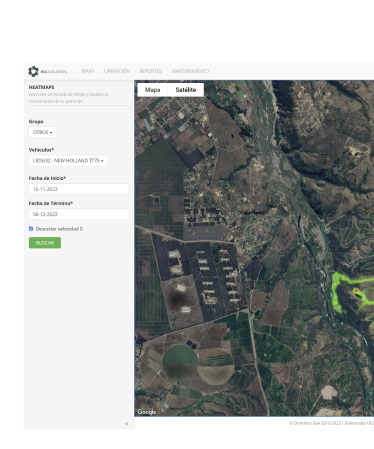Screen dimensions: 374x449
Task: Click the HEATMAPS panel title
Action: (41, 87)
